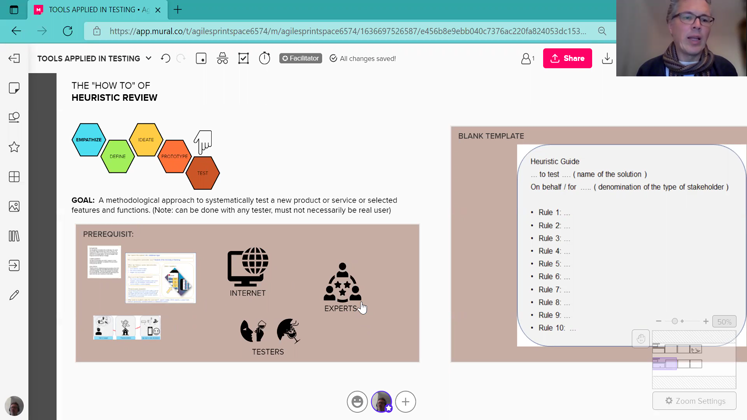747x420 pixels.
Task: Share the mural
Action: [567, 58]
